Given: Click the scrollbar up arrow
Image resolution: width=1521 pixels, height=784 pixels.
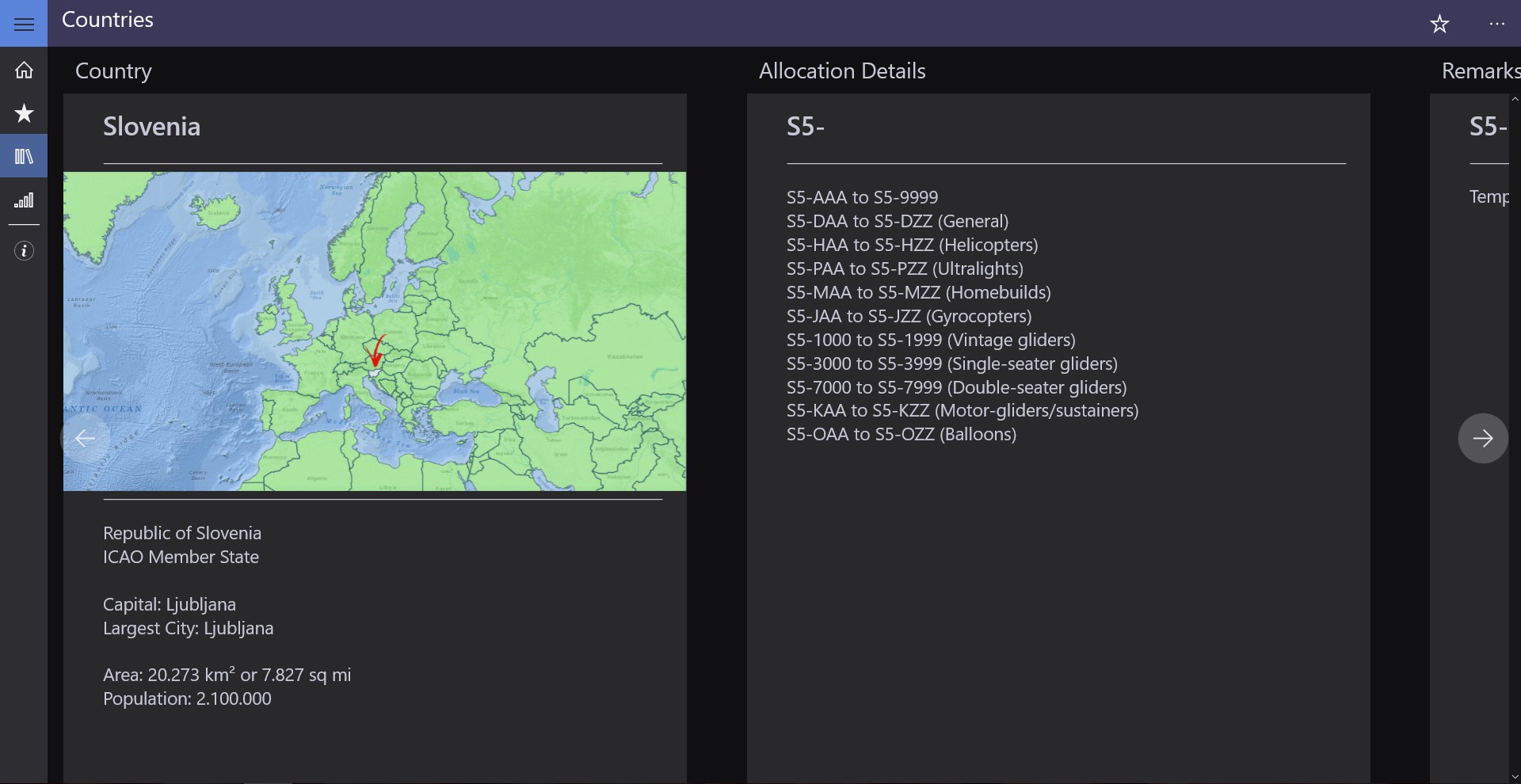Looking at the screenshot, I should [1515, 99].
